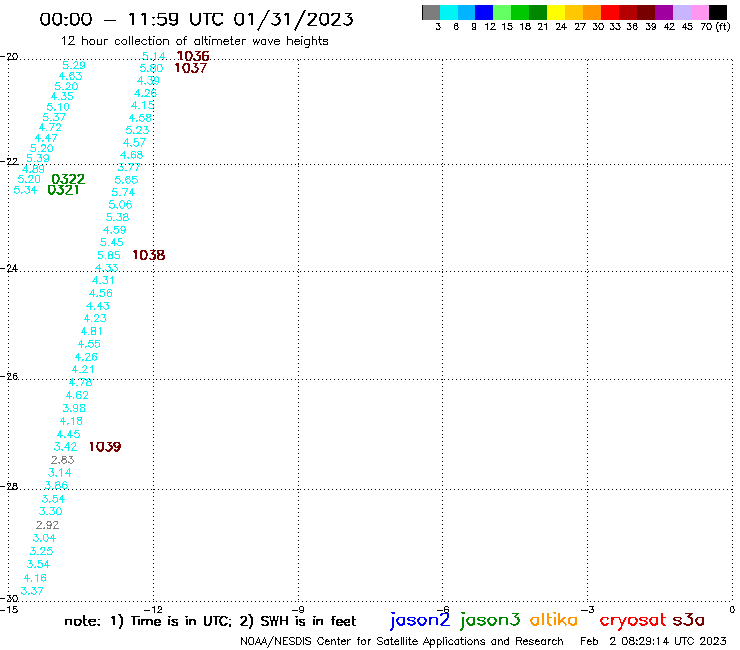The width and height of the screenshot is (740, 650).
Task: Select the wave height value 4.63
Action: (x=70, y=76)
